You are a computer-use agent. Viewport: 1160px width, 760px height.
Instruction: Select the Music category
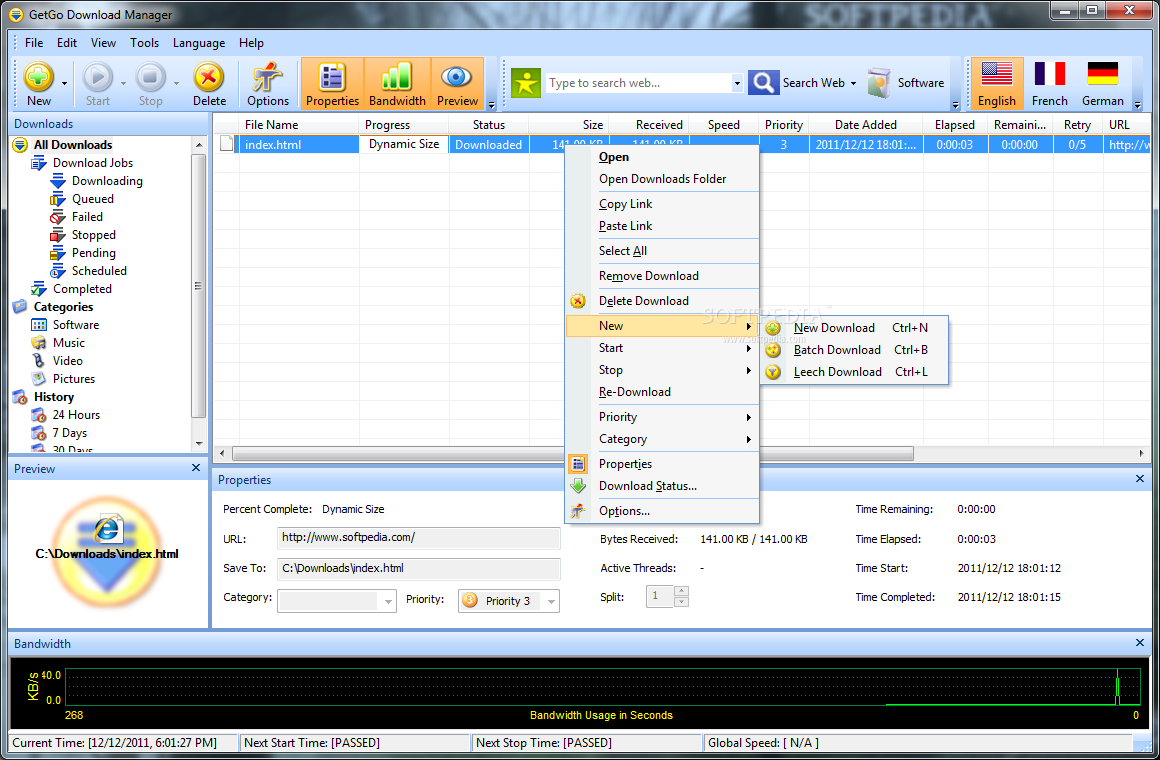(x=69, y=343)
